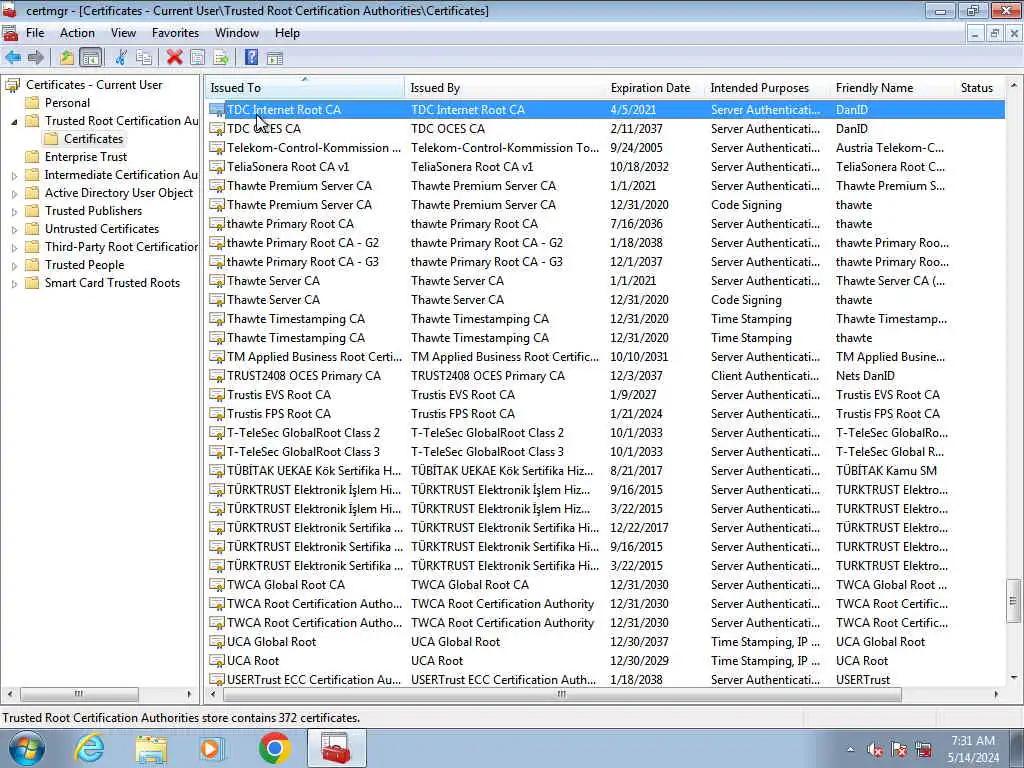This screenshot has width=1024, height=768.
Task: Collapse Trusted Root Certification Authorities node
Action: click(14, 121)
